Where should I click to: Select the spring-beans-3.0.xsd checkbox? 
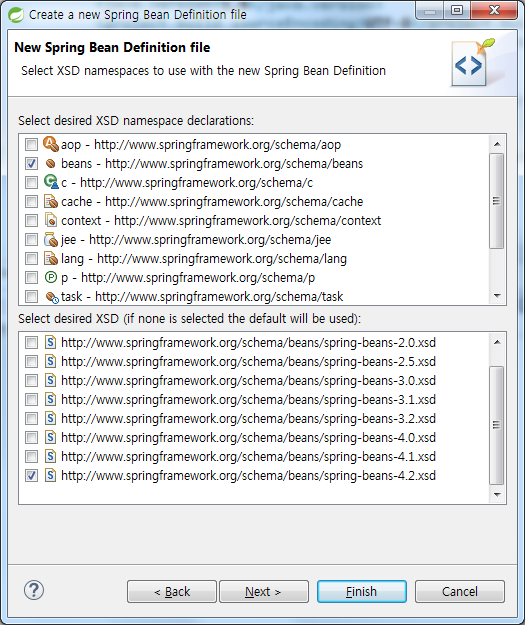click(x=31, y=381)
